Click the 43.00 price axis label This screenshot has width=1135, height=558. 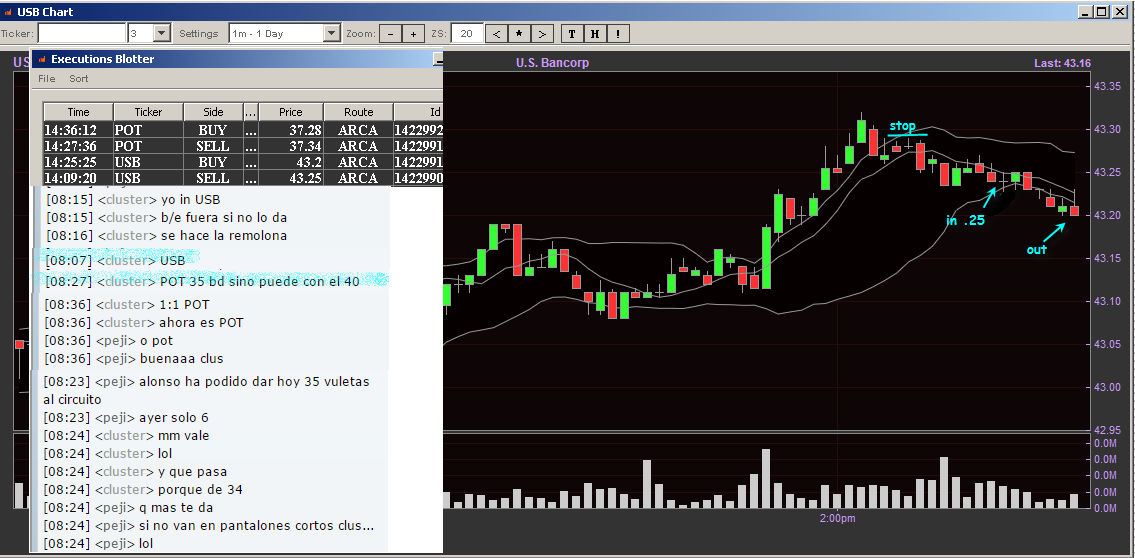pos(1106,387)
